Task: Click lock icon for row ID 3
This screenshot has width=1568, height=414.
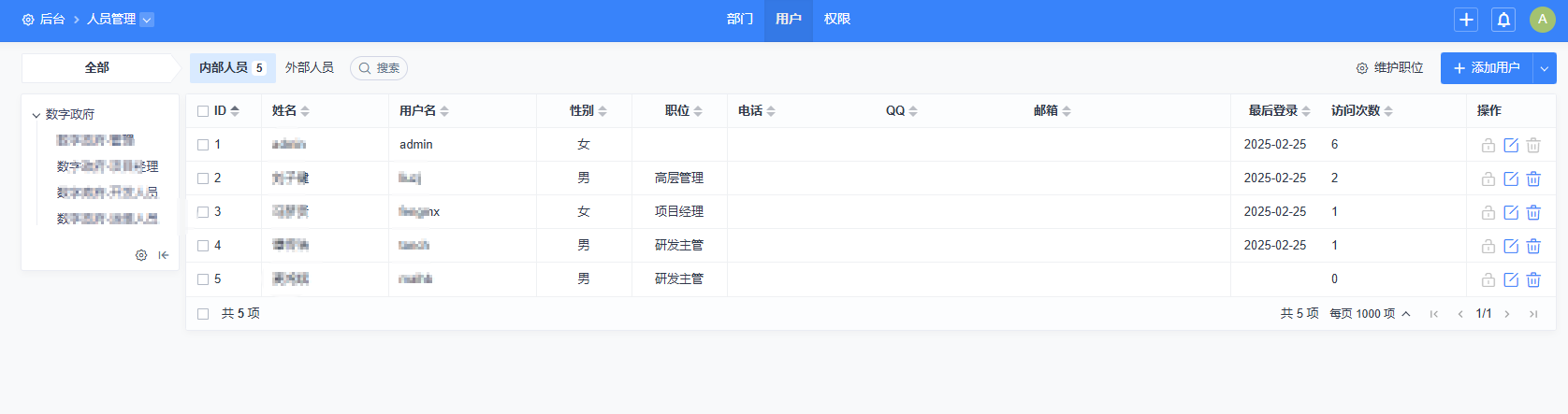Action: 1488,212
